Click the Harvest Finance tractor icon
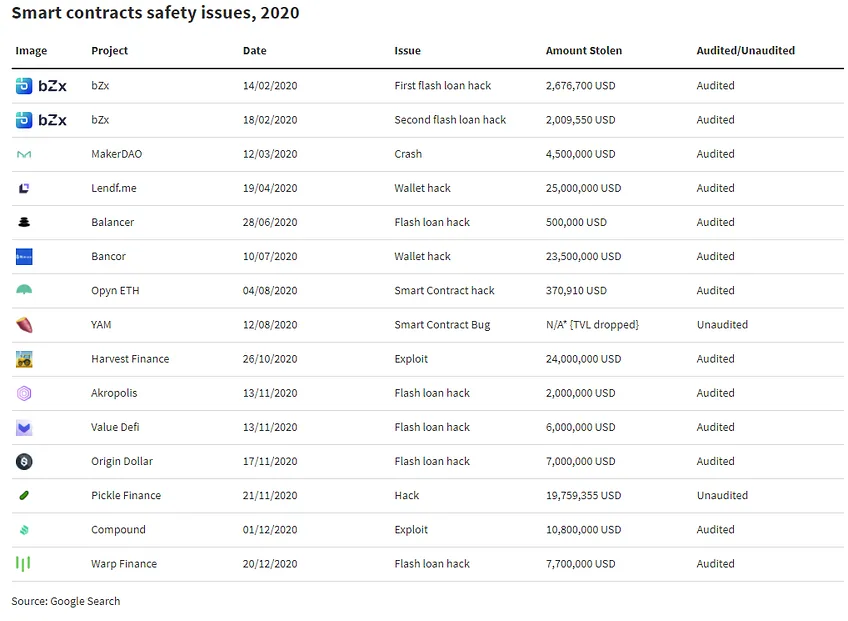This screenshot has width=848, height=621. 24,359
